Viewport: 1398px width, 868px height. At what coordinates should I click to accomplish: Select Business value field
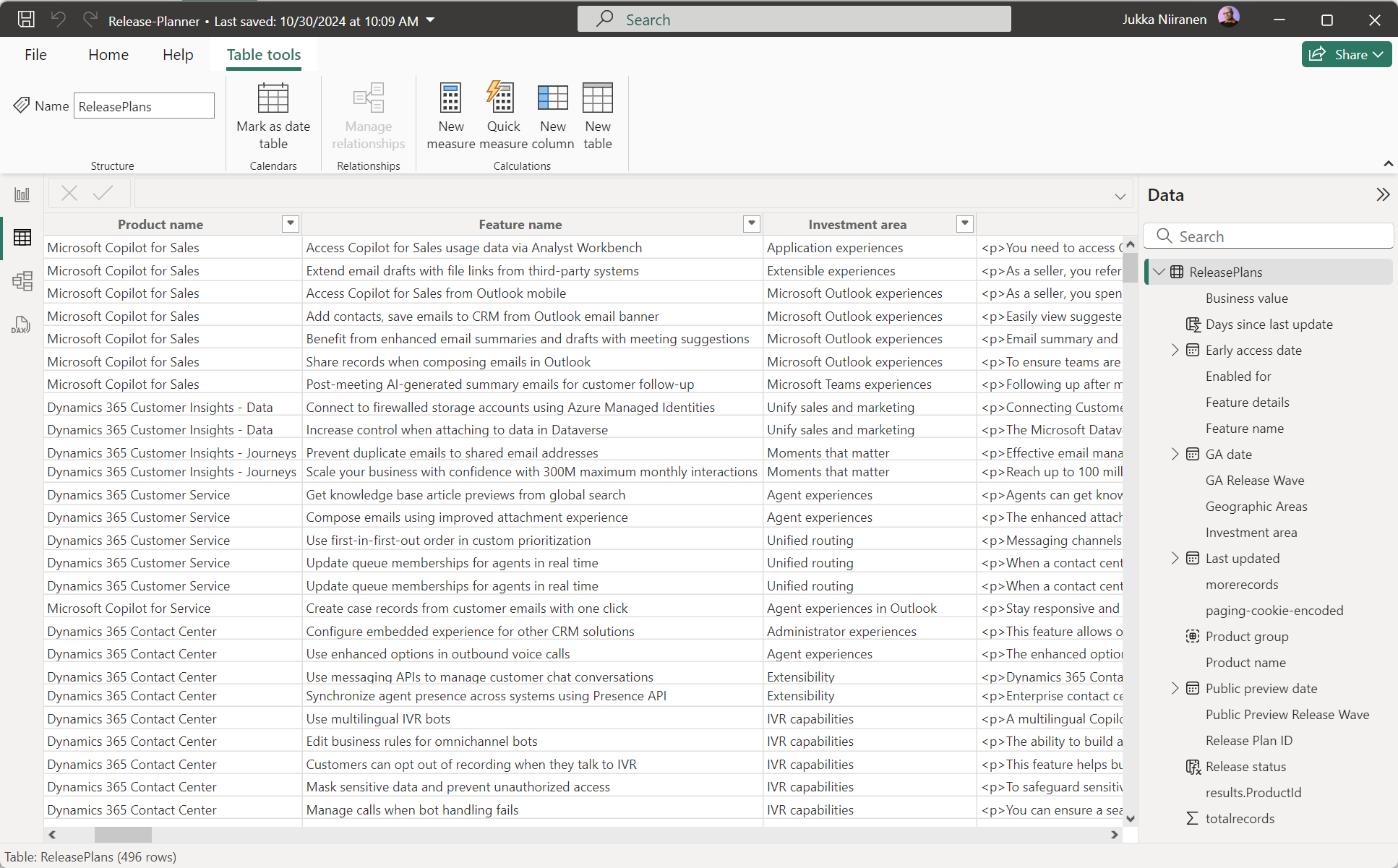[1246, 298]
